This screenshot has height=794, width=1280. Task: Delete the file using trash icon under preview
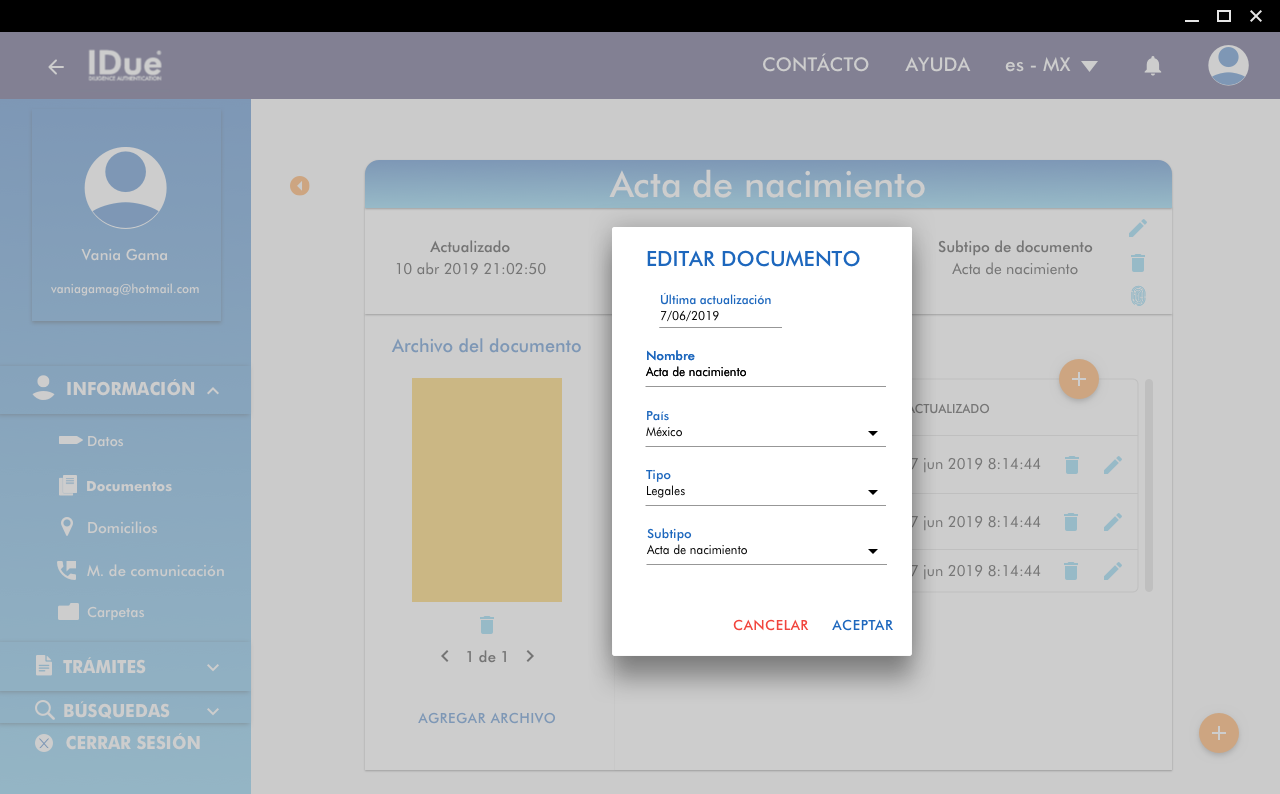coord(487,625)
